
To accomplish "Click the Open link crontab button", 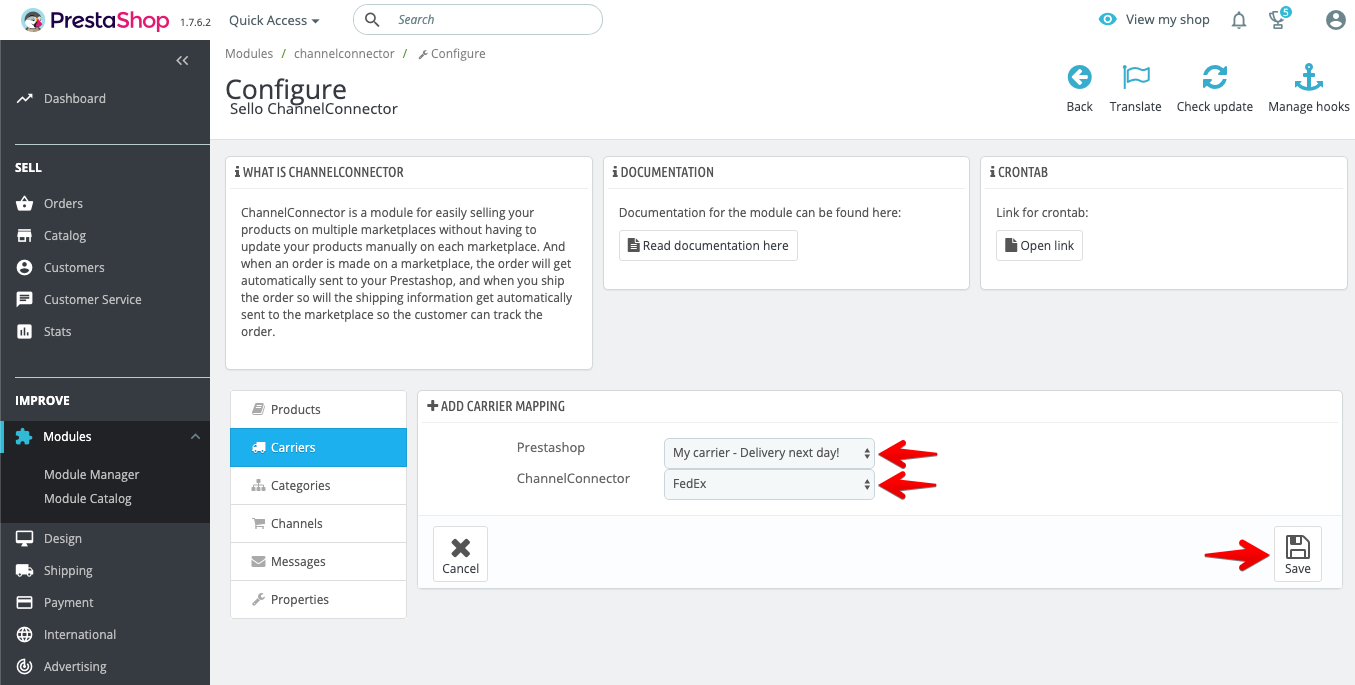I will coord(1039,245).
